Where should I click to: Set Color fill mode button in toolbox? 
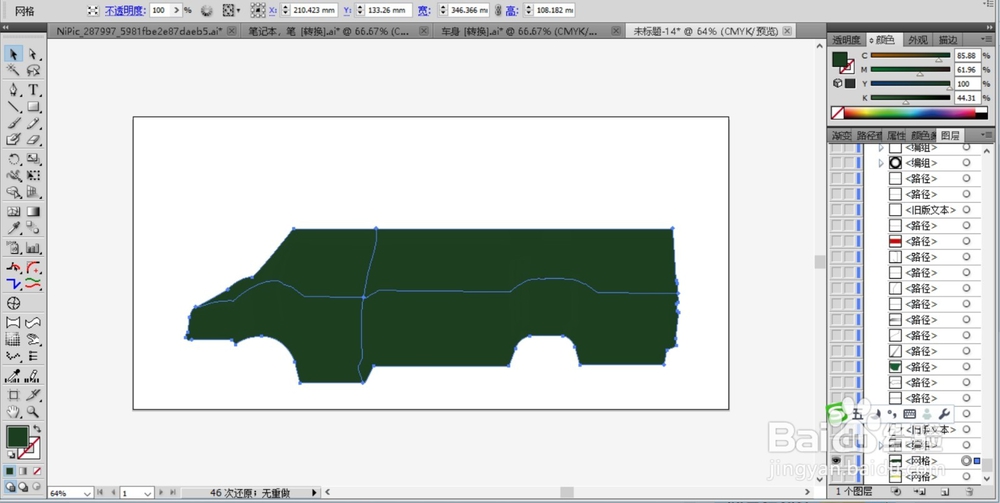(11, 471)
